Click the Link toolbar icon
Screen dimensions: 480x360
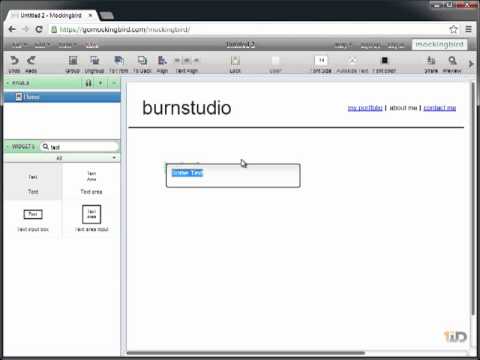pyautogui.click(x=275, y=60)
